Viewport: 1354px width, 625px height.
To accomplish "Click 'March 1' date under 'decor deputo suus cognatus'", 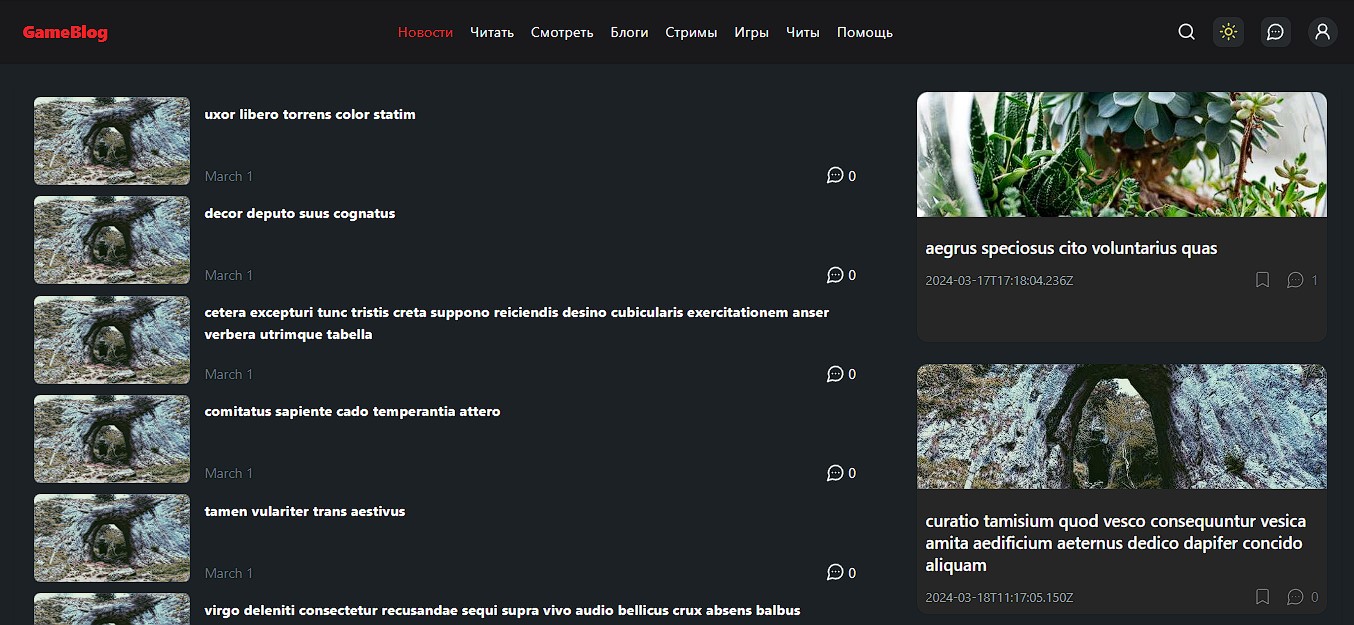I will 229,275.
